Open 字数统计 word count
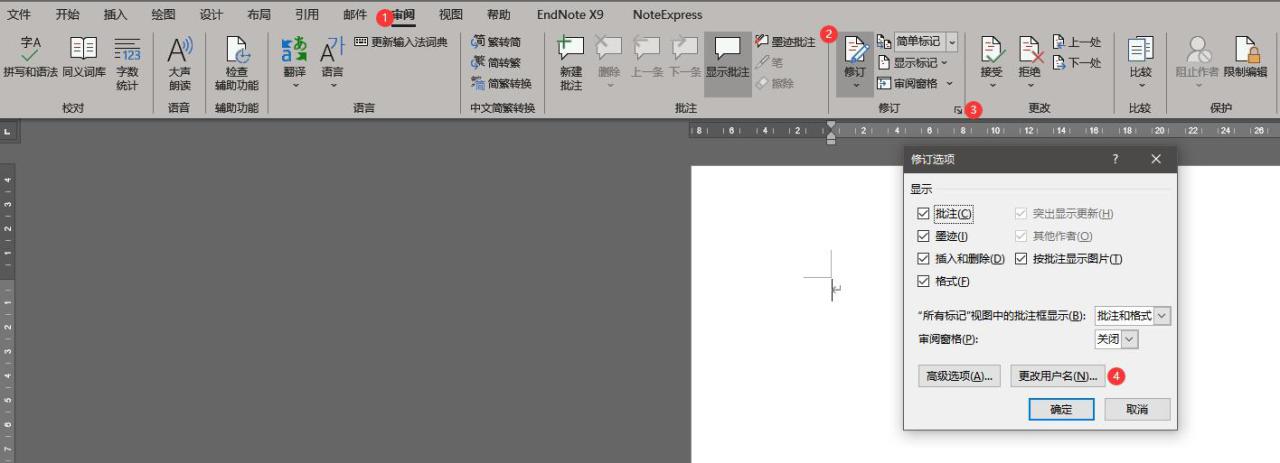The height and width of the screenshot is (463, 1280). coord(127,62)
